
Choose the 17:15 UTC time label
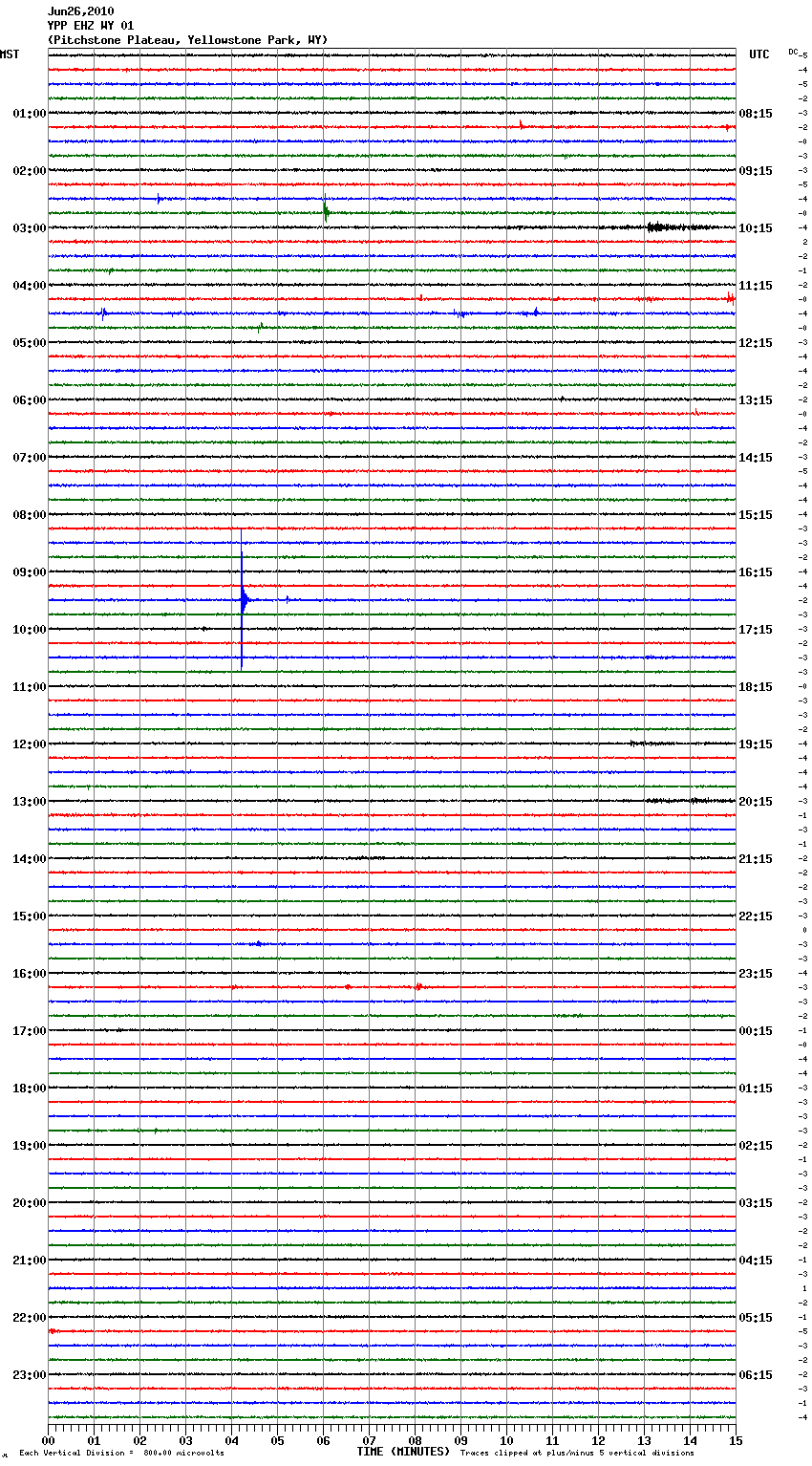(756, 630)
